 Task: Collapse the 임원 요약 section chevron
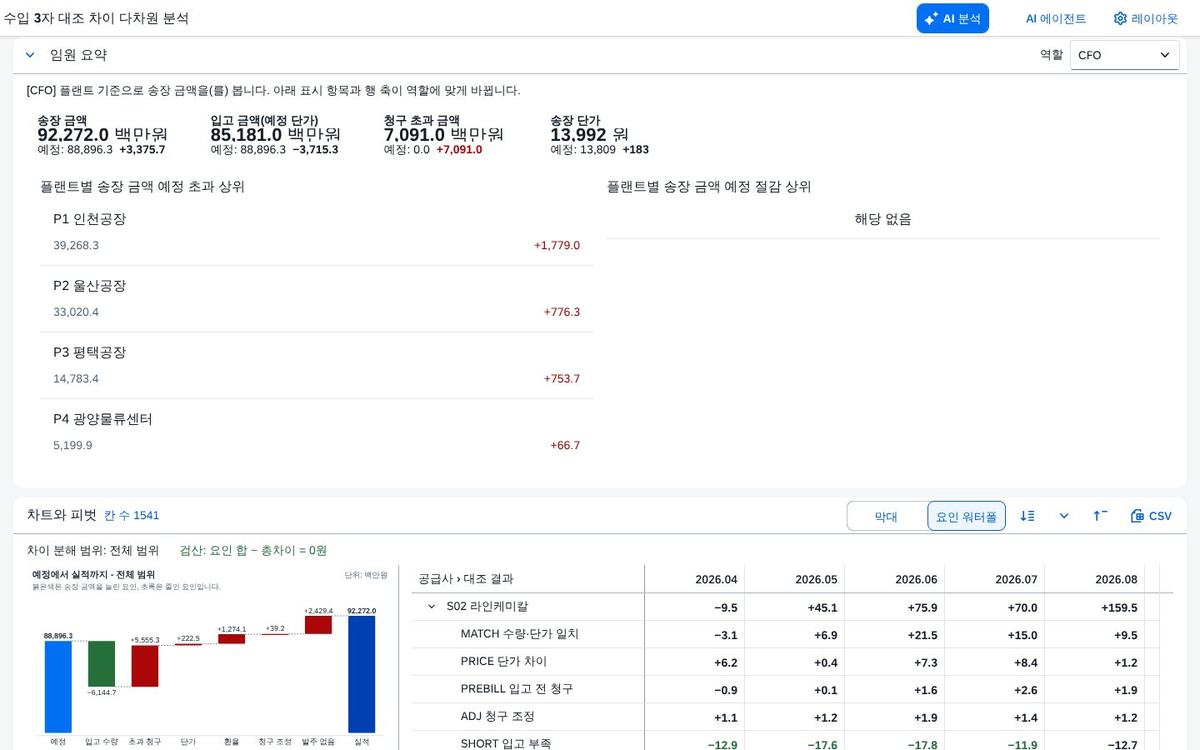[x=30, y=55]
